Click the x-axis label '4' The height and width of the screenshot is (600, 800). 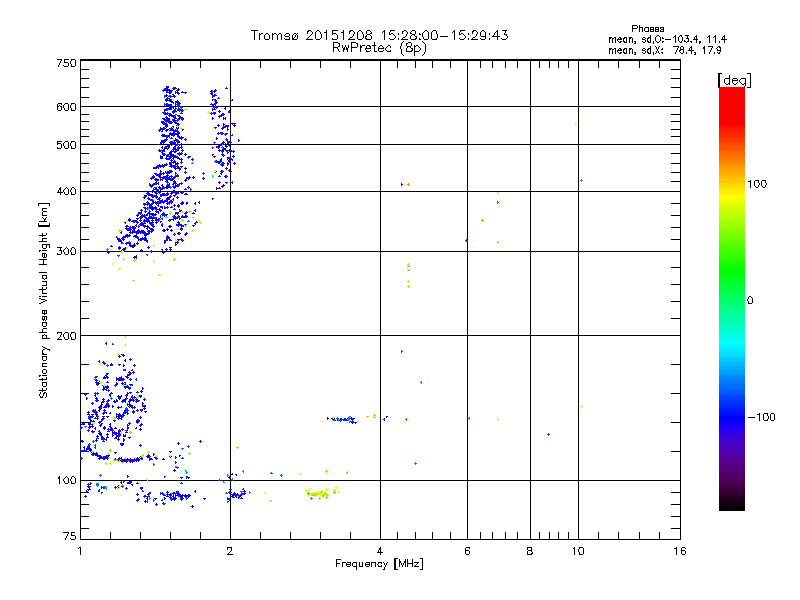tap(380, 551)
